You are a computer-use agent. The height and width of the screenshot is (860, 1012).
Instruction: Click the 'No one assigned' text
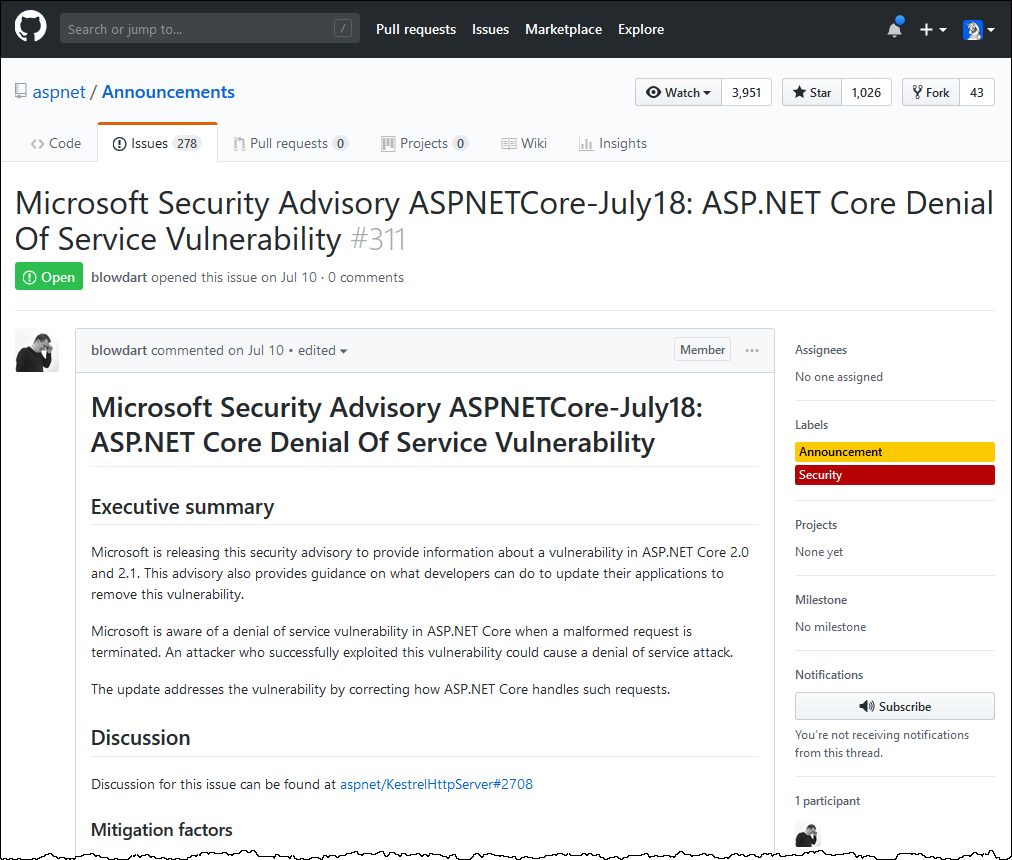tap(838, 377)
